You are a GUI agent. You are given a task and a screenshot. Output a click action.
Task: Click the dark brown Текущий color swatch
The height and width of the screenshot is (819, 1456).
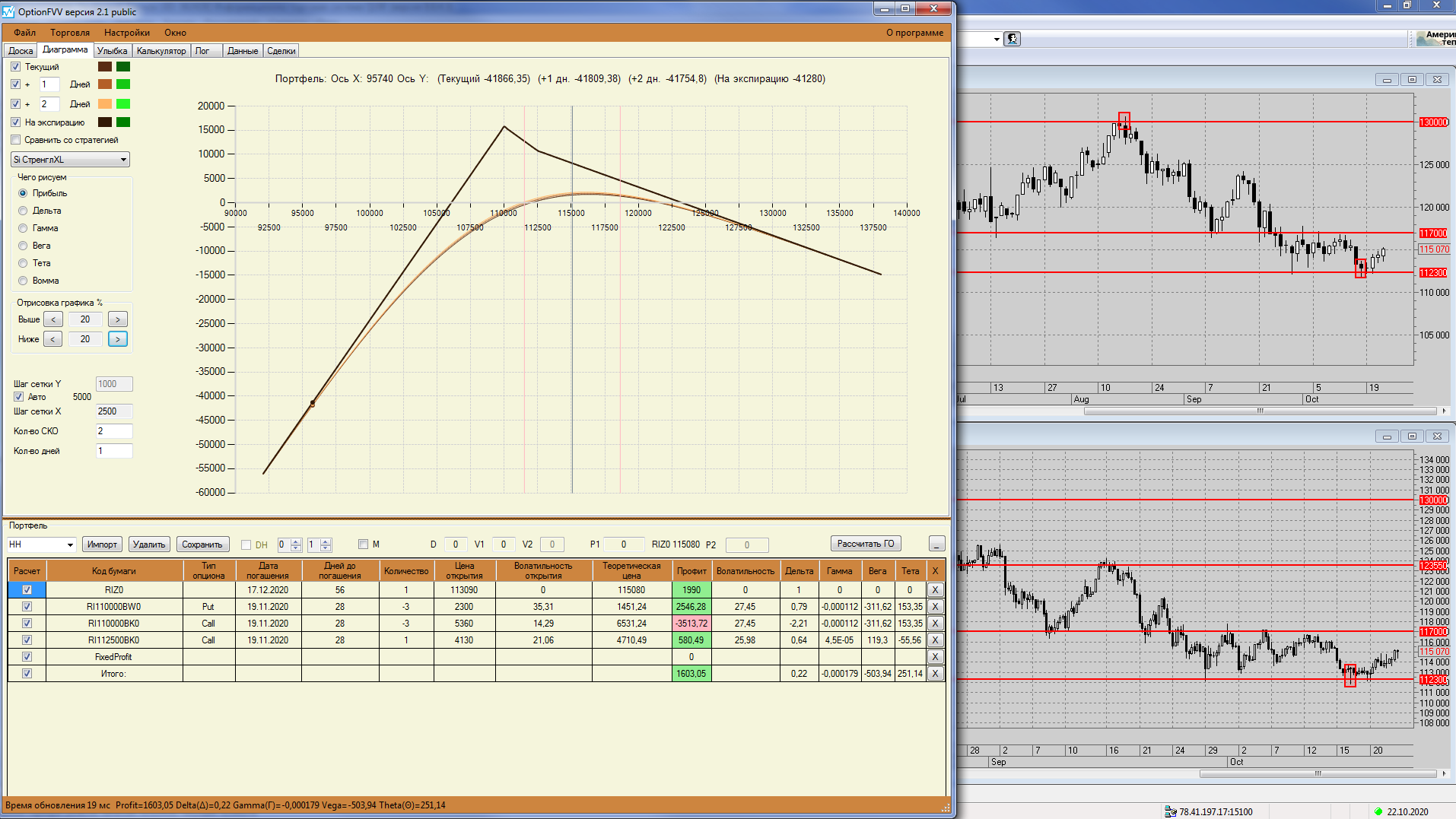coord(105,67)
